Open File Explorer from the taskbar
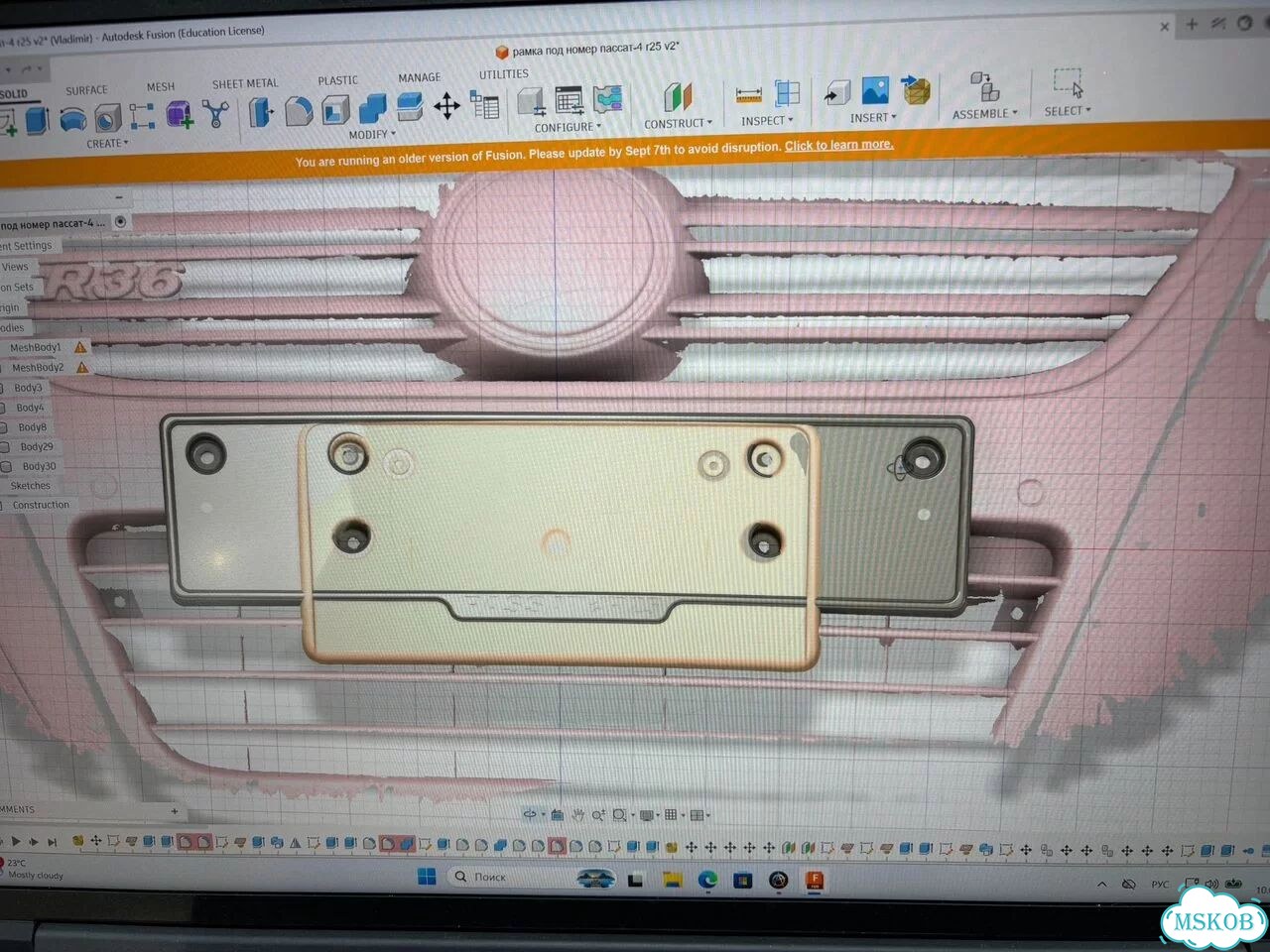 [x=672, y=880]
